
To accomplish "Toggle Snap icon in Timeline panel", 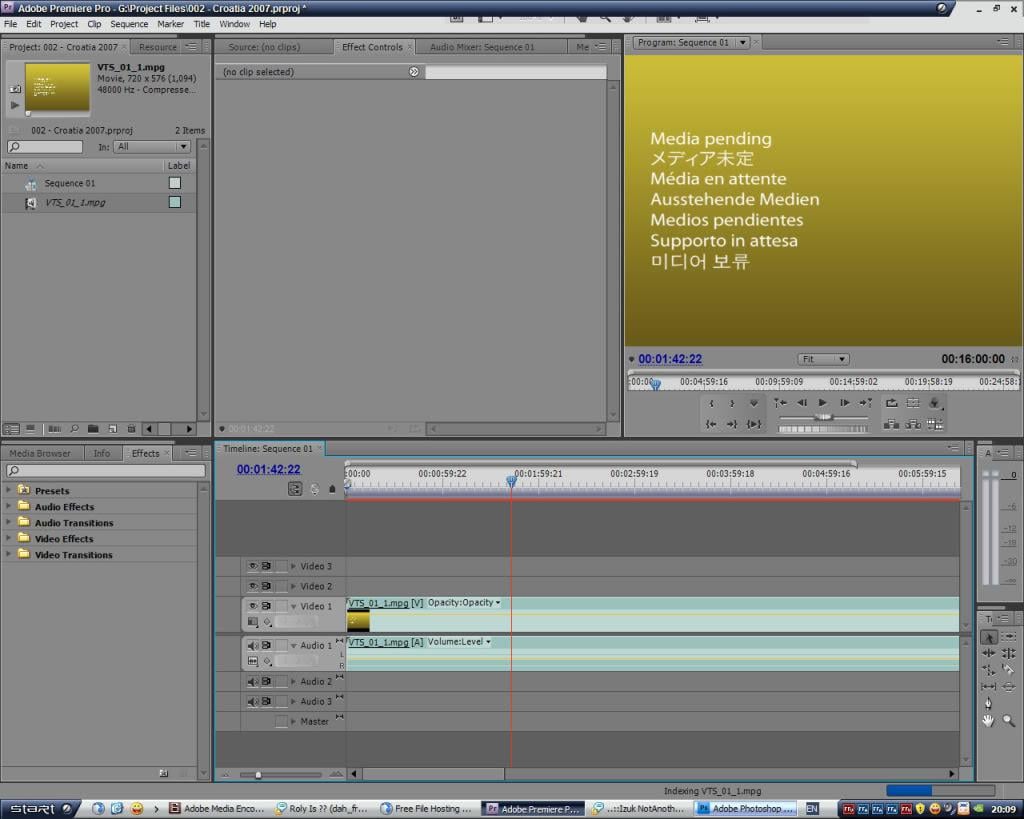I will point(295,489).
